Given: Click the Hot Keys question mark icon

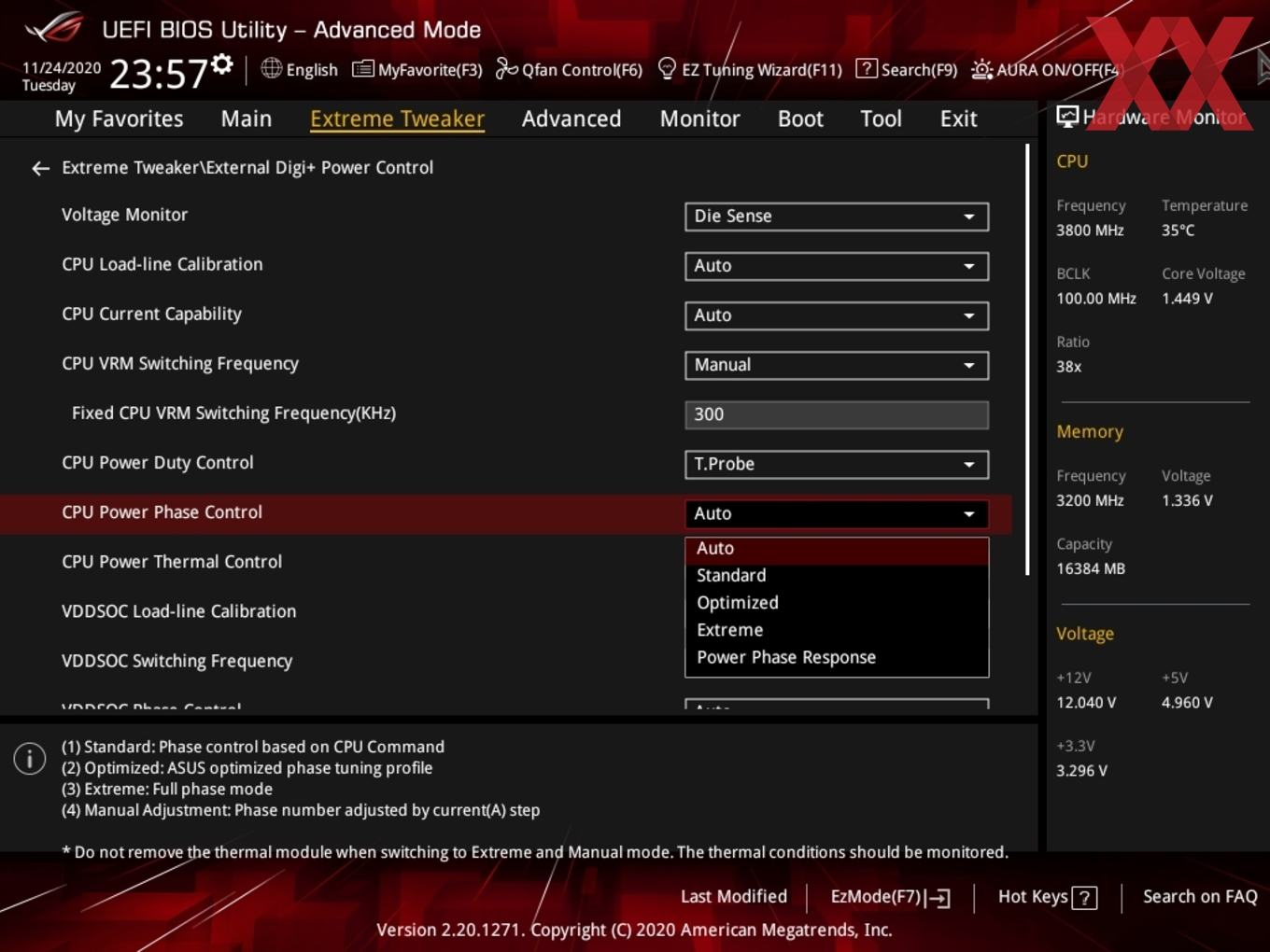Looking at the screenshot, I should (x=1084, y=898).
